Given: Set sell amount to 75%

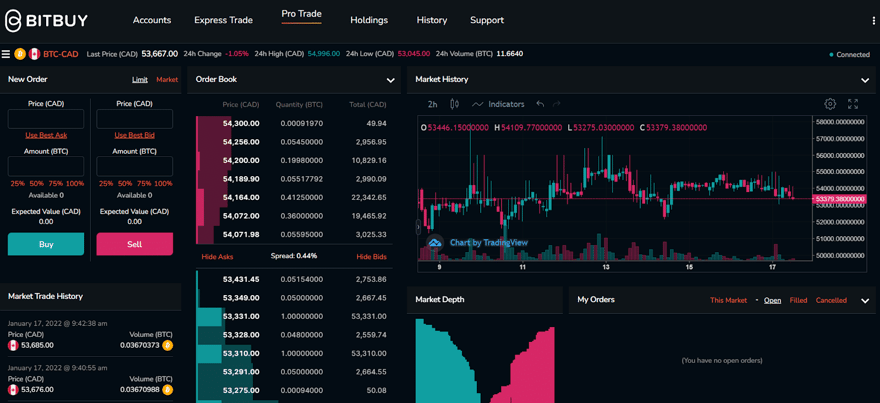Looking at the screenshot, I should (144, 184).
